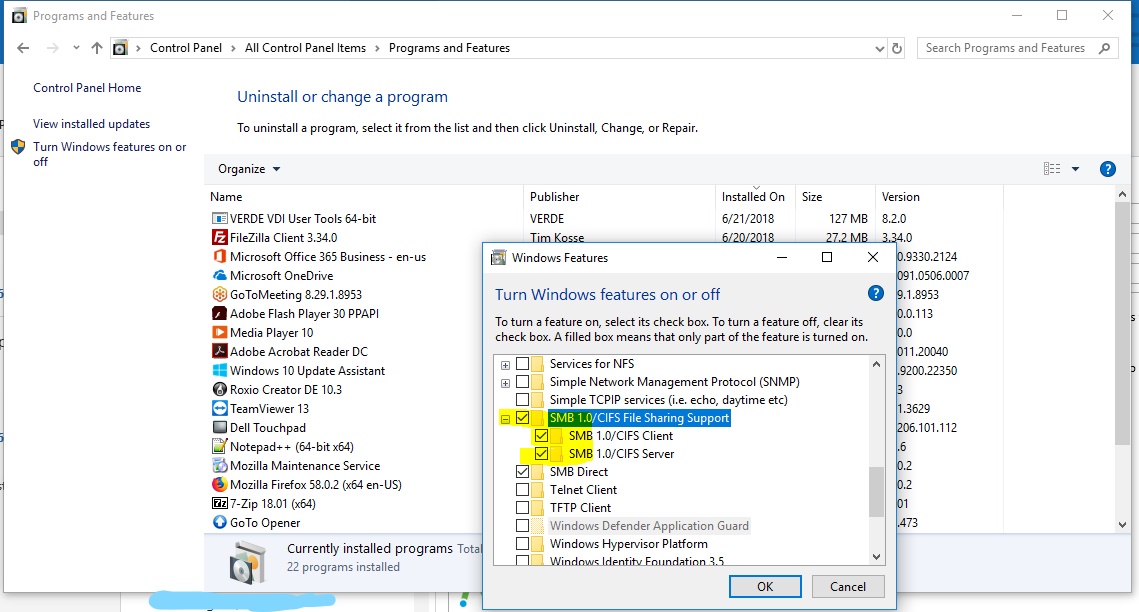The height and width of the screenshot is (612, 1139).
Task: Click the Mozilla Firefox icon
Action: tap(219, 484)
